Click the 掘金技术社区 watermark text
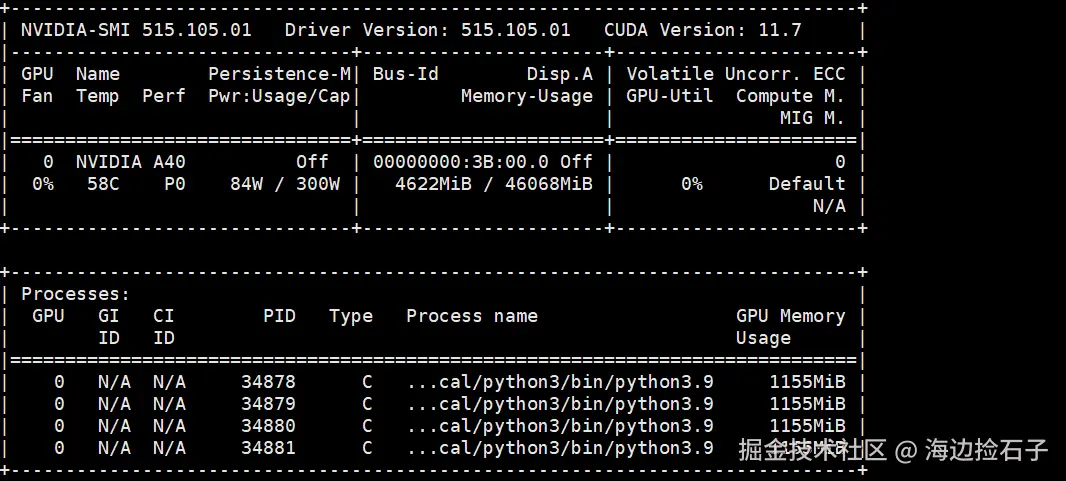Image resolution: width=1066 pixels, height=481 pixels. (812, 450)
